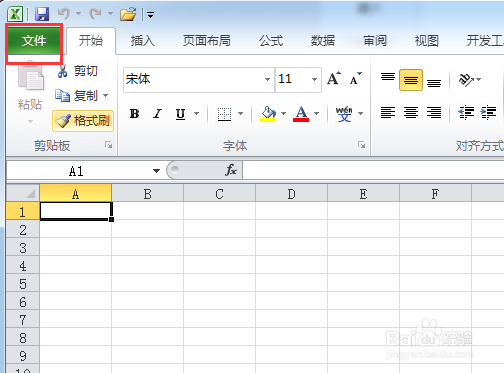Switch to the 数据 tab
Screen dimensions: 504x373
323,41
